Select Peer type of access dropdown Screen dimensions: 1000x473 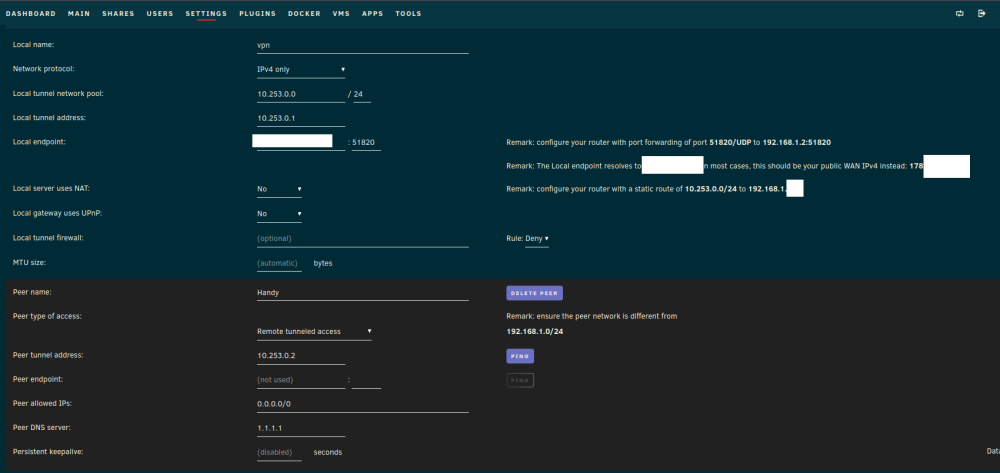310,331
